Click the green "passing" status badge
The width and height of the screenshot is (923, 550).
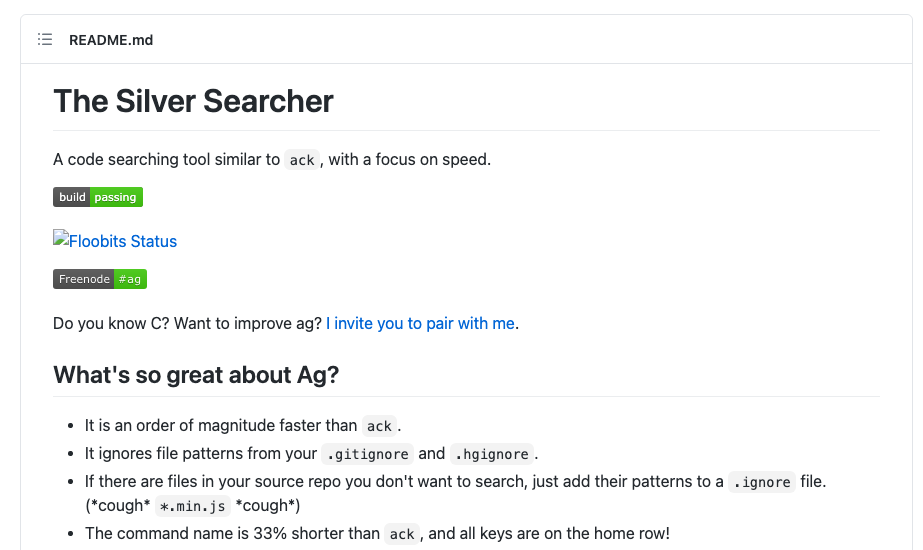click(116, 197)
